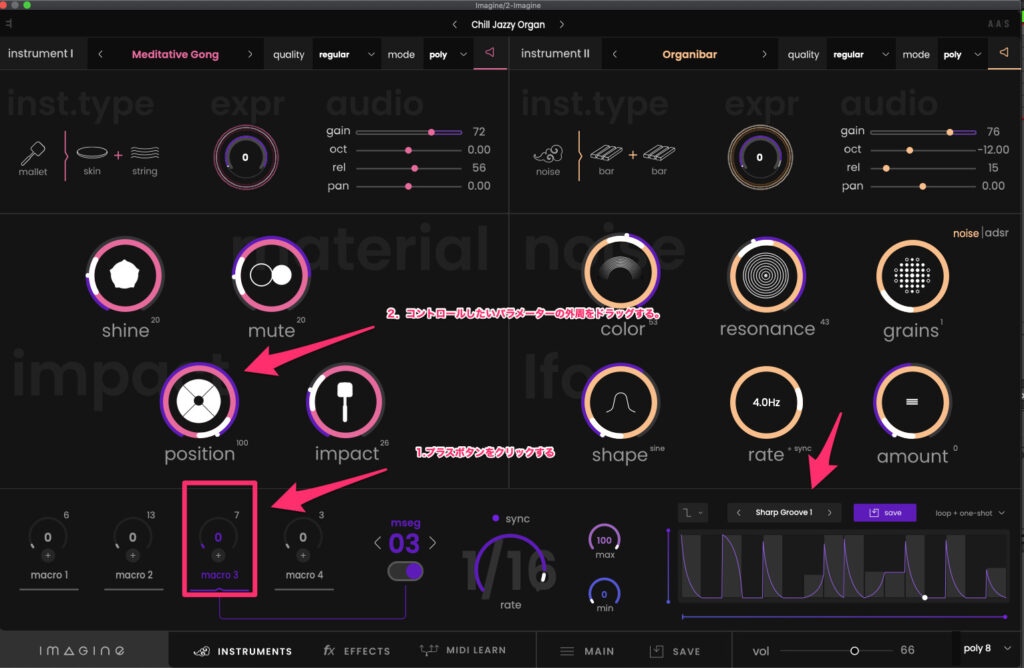Click the position knob icon
The height and width of the screenshot is (668, 1024).
pyautogui.click(x=200, y=399)
